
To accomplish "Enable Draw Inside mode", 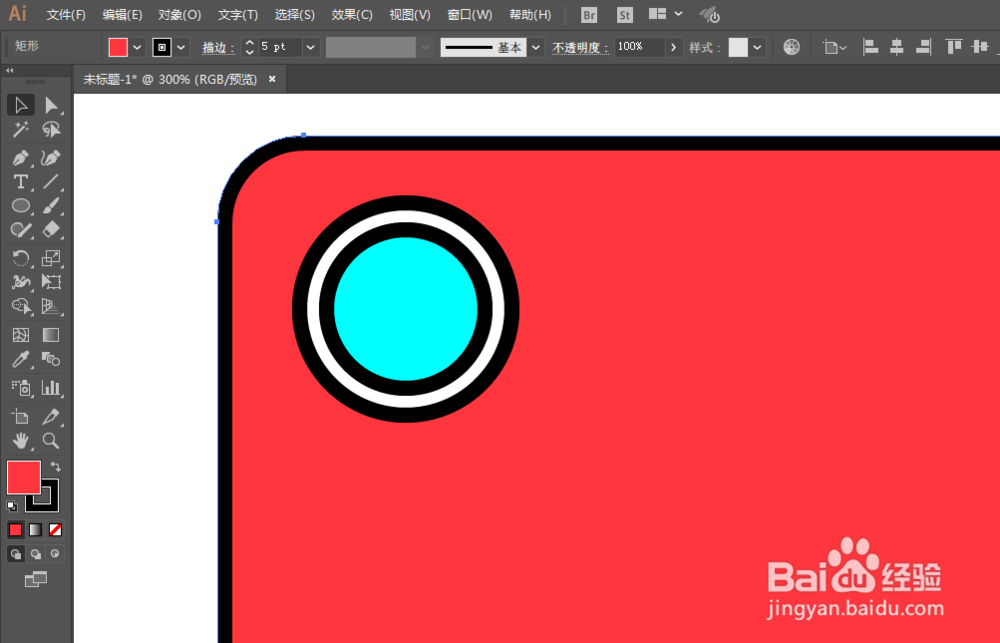I will 55,554.
